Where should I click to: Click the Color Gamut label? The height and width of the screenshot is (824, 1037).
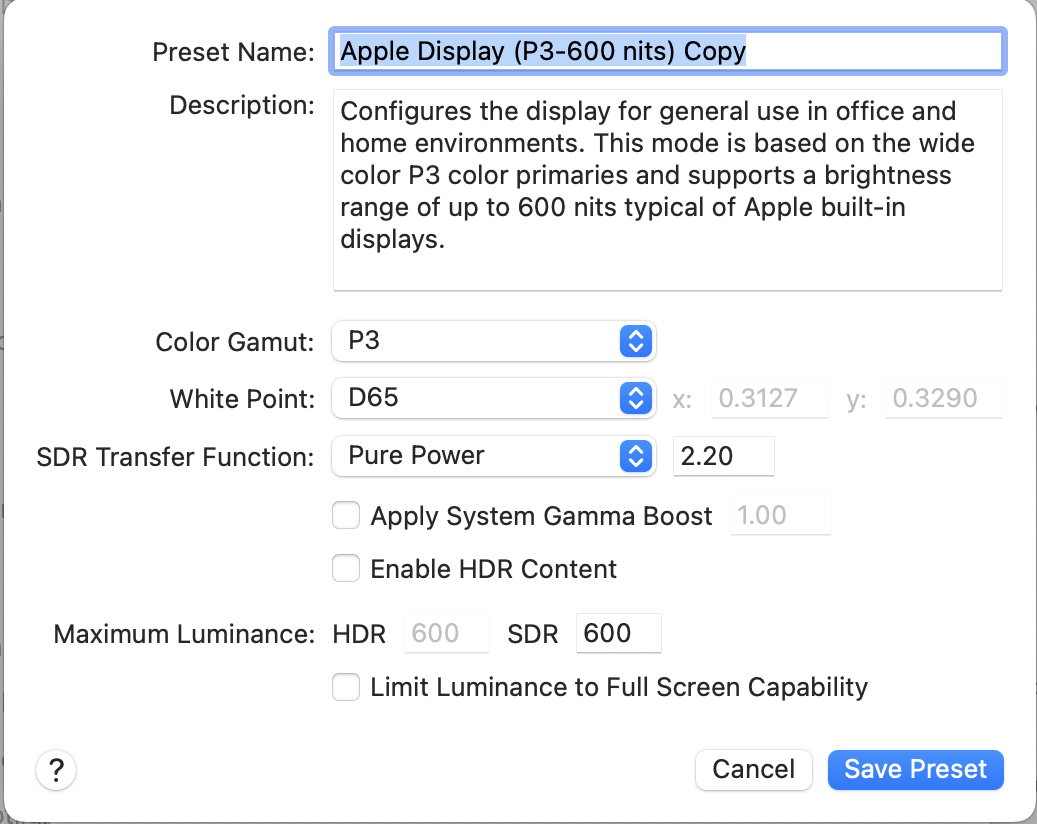(x=235, y=343)
